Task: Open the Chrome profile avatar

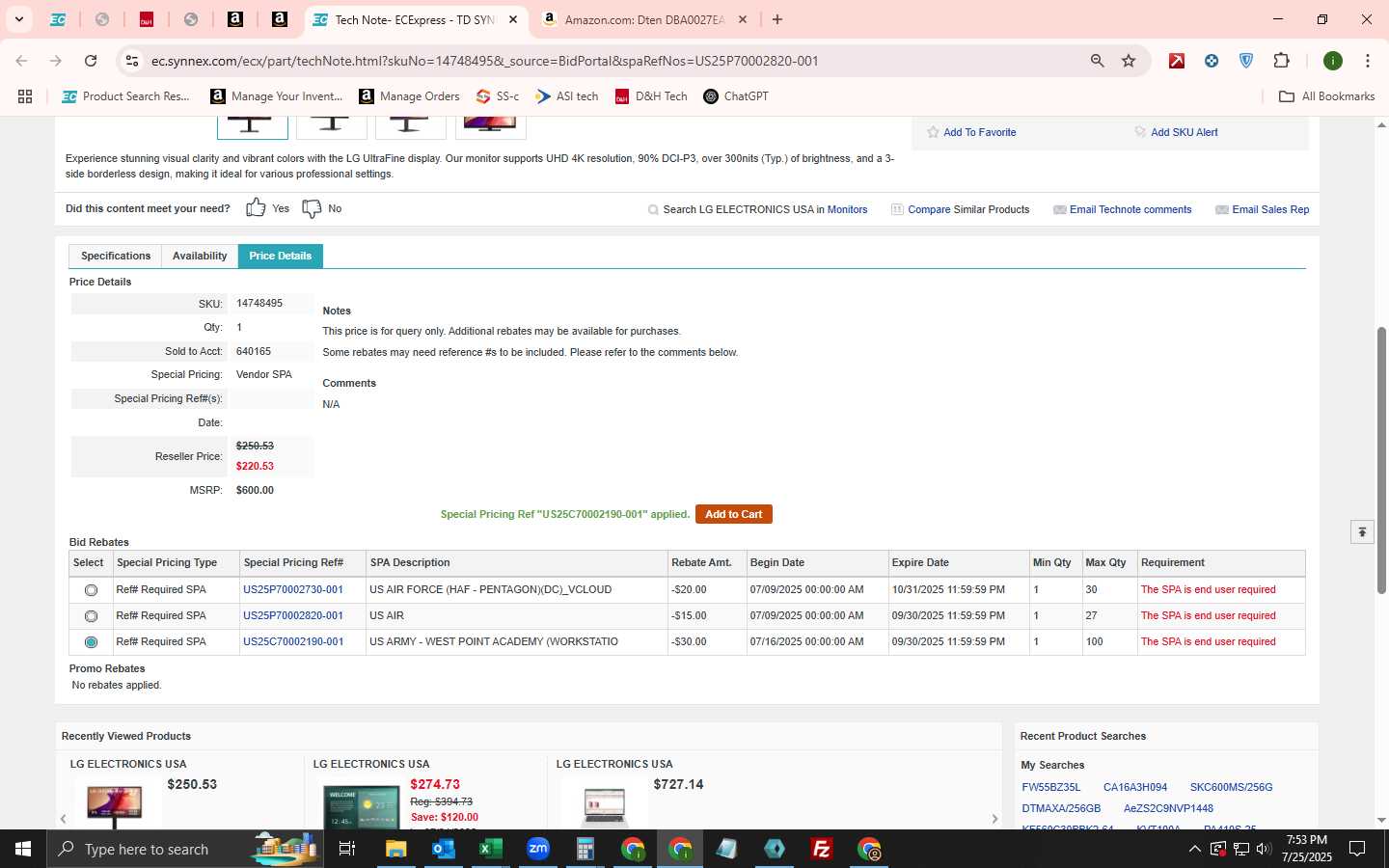Action: (1333, 61)
